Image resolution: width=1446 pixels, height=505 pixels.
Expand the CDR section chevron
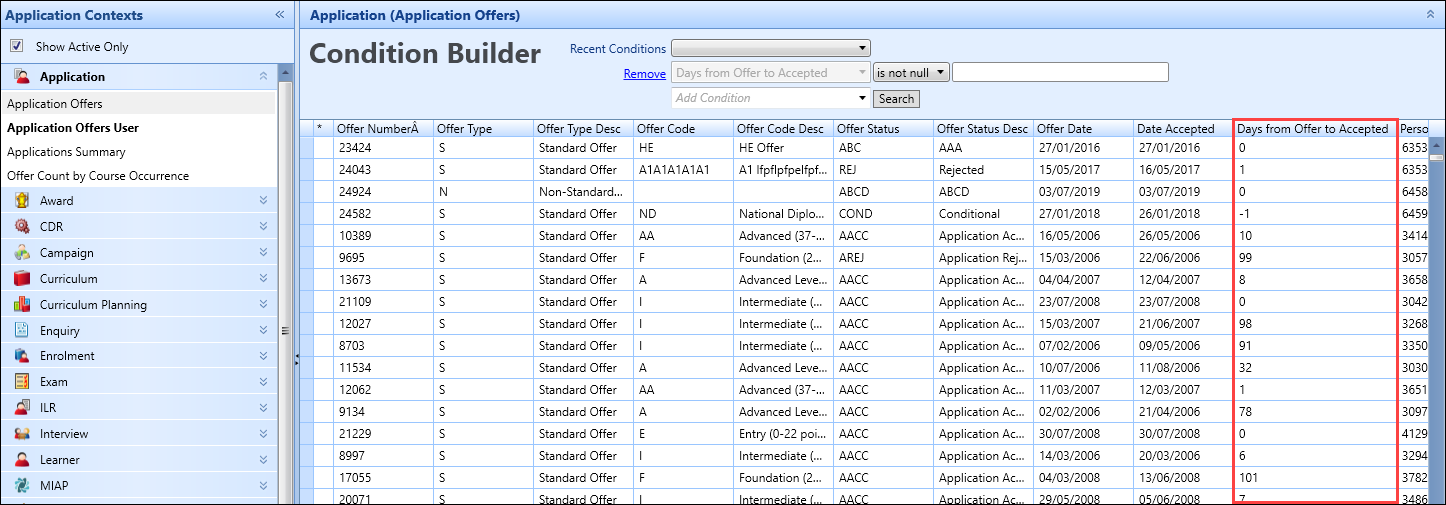tap(263, 227)
